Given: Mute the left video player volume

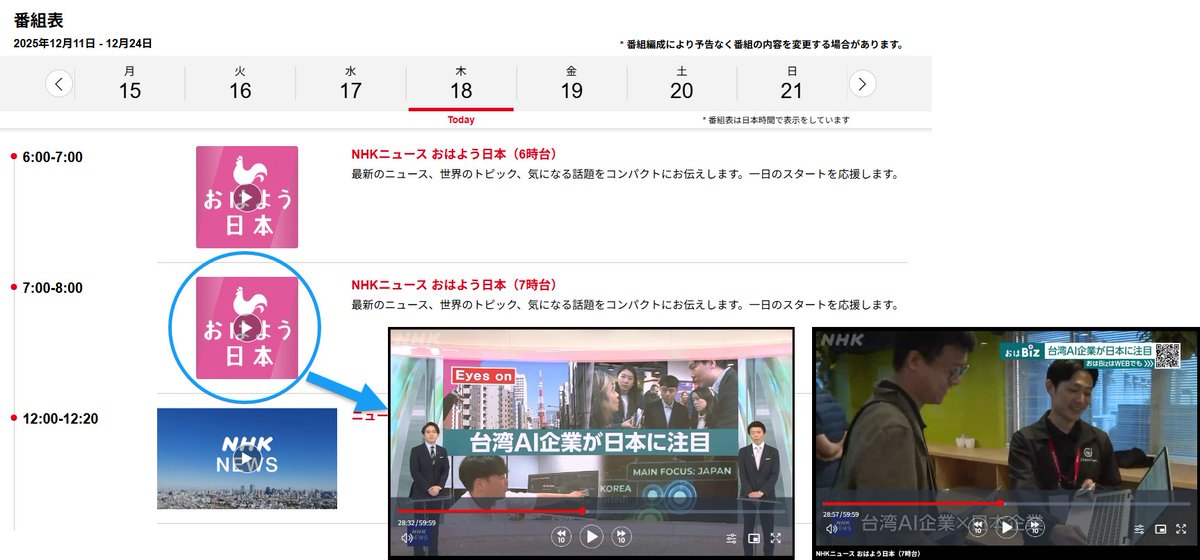Looking at the screenshot, I should point(406,538).
